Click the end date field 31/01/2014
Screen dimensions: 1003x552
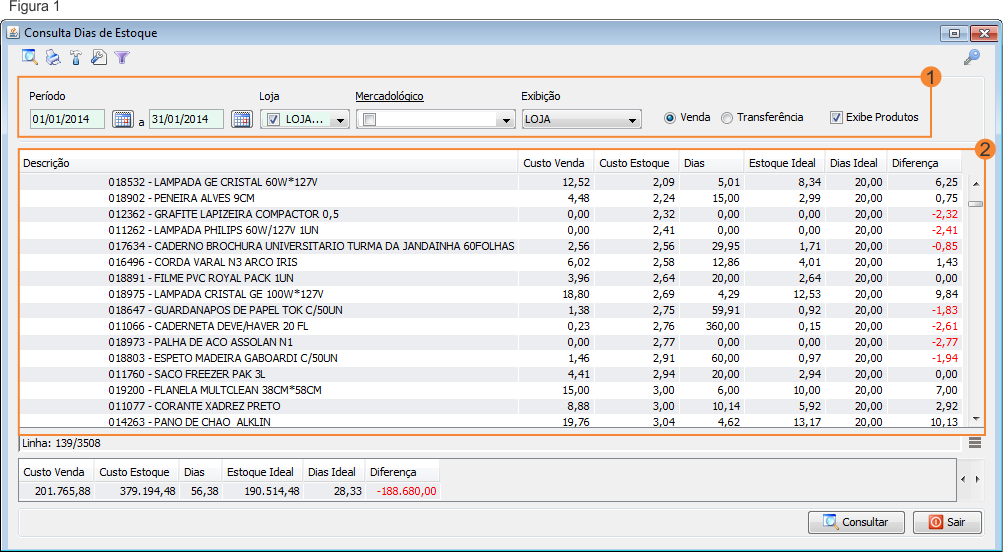[x=186, y=119]
